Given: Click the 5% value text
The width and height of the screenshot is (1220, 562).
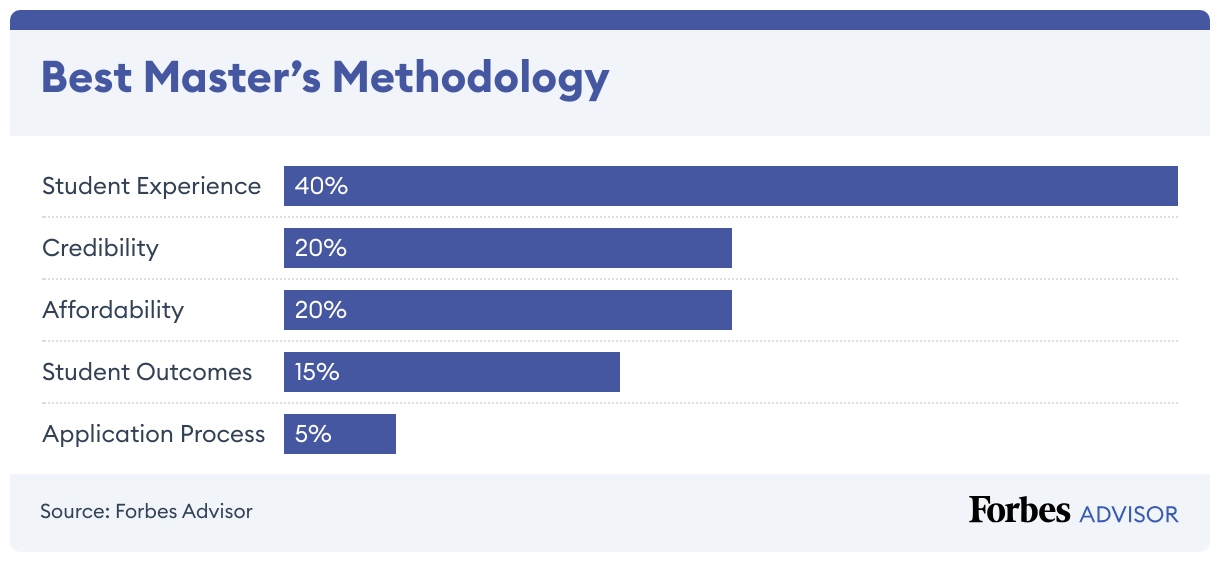Looking at the screenshot, I should pyautogui.click(x=313, y=434).
